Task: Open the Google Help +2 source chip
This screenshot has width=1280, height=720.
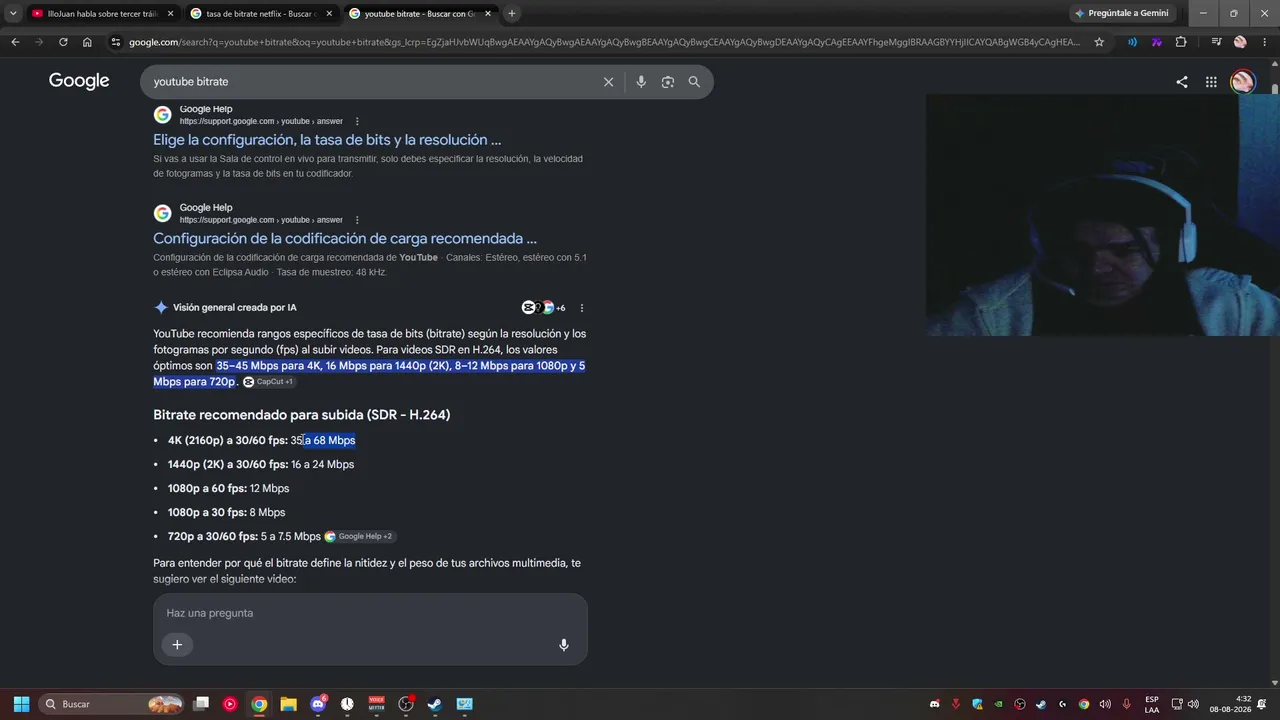Action: pyautogui.click(x=360, y=537)
